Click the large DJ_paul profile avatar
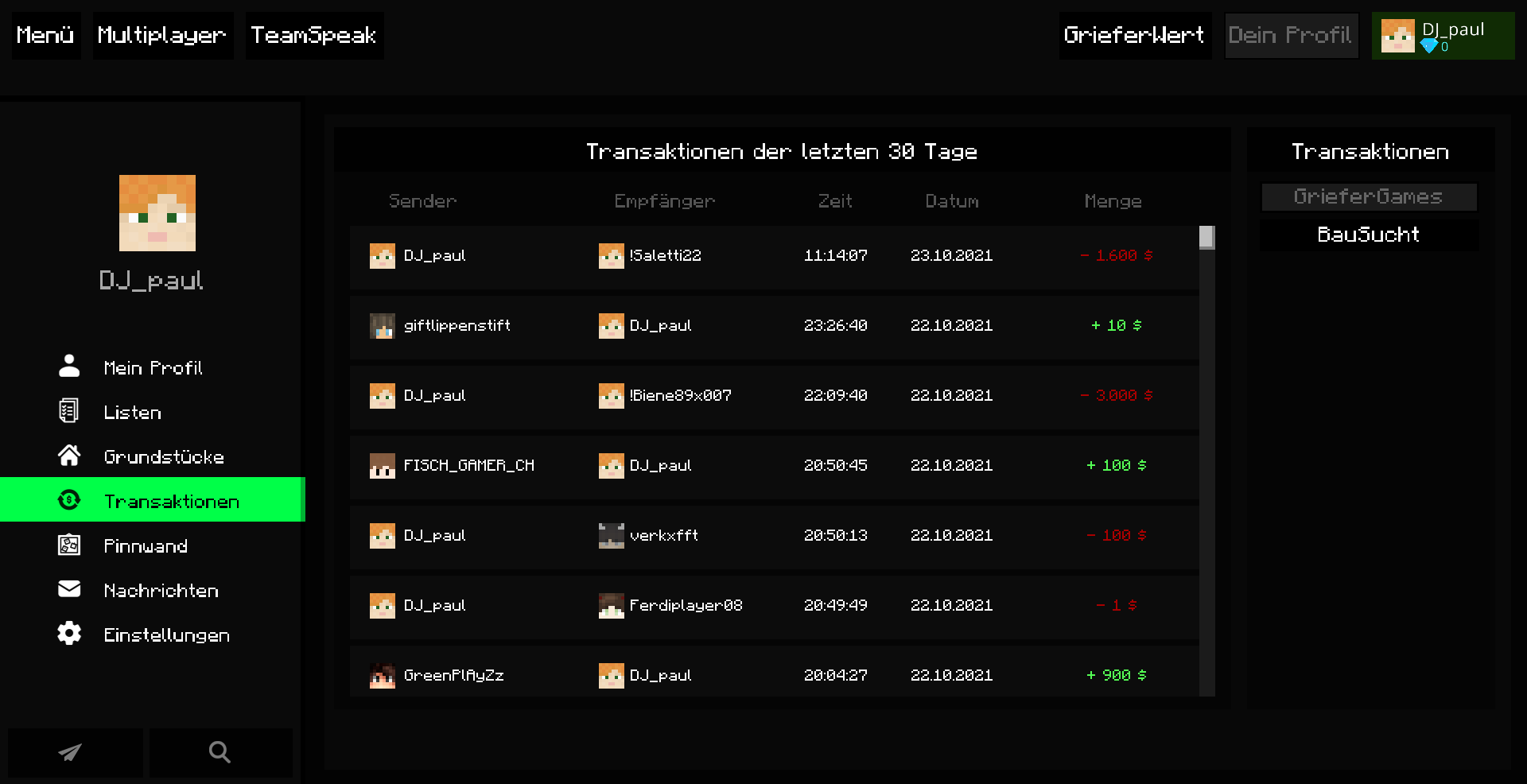The height and width of the screenshot is (784, 1527). coord(157,213)
